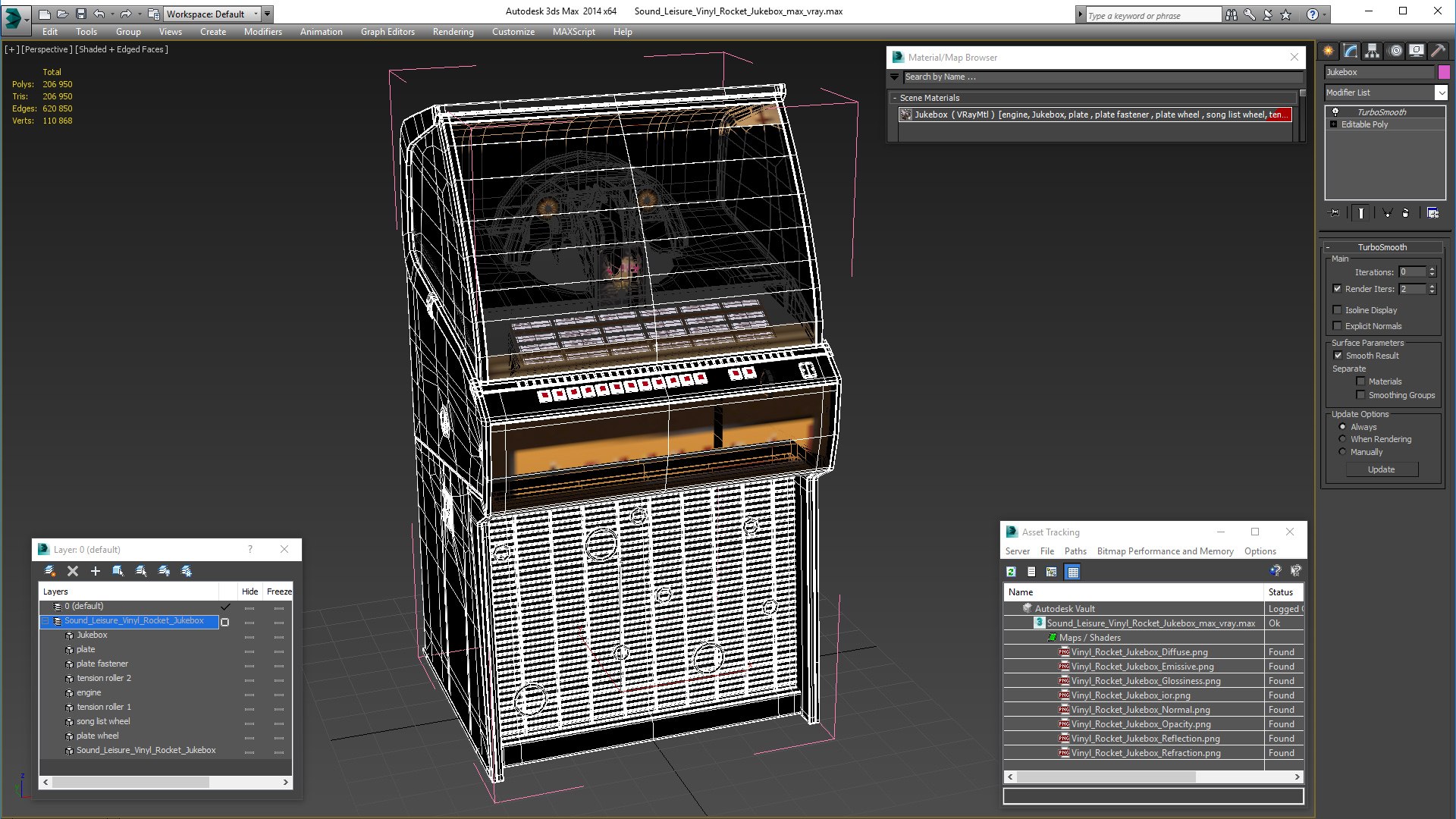Open the Hierarchy command panel tab
This screenshot has width=1456, height=819.
pyautogui.click(x=1373, y=51)
